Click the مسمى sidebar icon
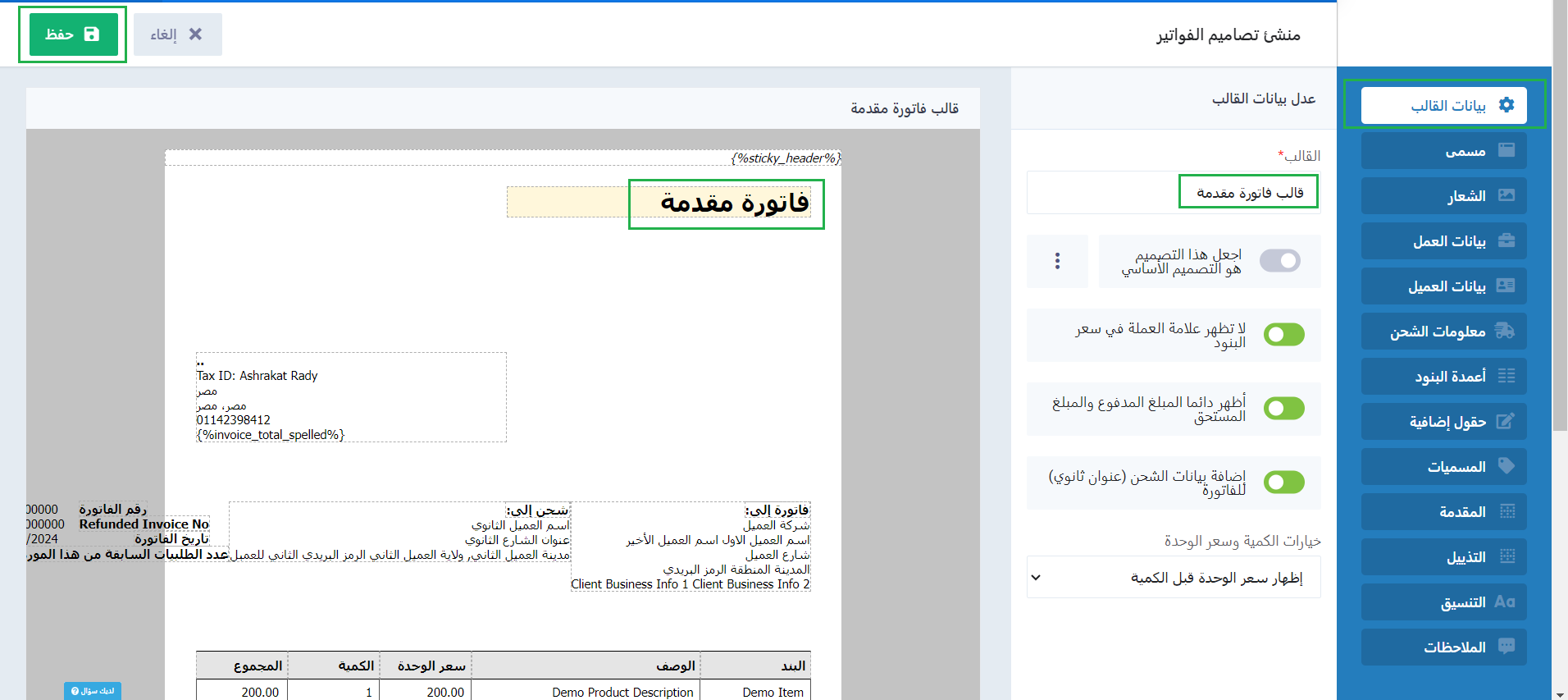The width and height of the screenshot is (1568, 700). point(1506,150)
